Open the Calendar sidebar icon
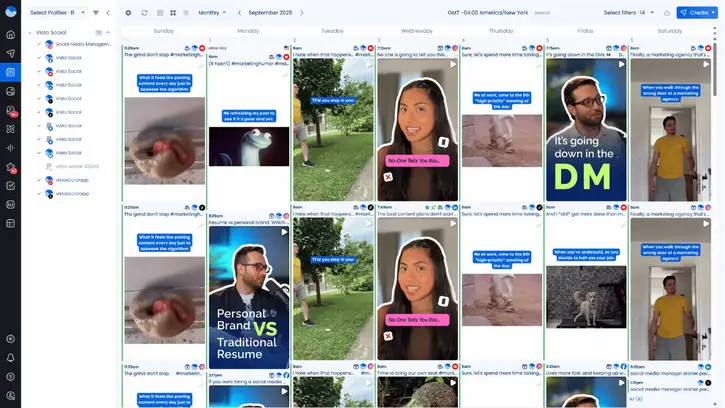This screenshot has height=408, width=725. tap(10, 73)
